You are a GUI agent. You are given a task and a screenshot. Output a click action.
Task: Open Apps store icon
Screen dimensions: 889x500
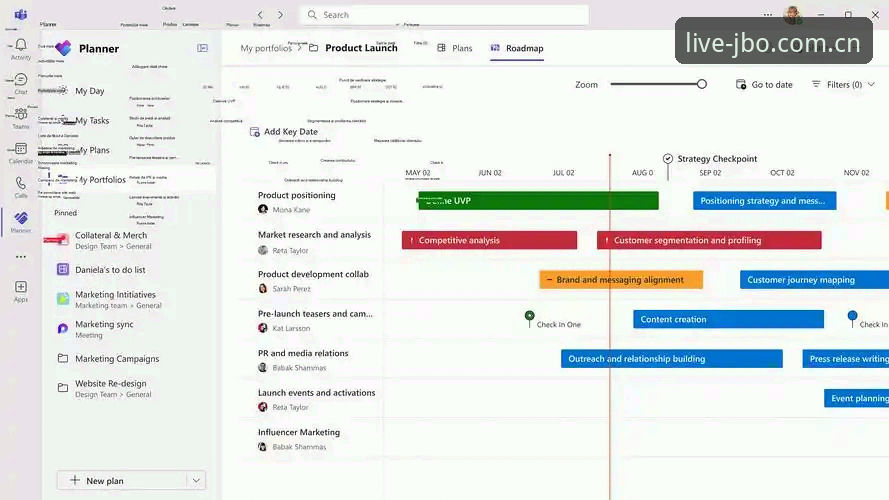pos(21,291)
